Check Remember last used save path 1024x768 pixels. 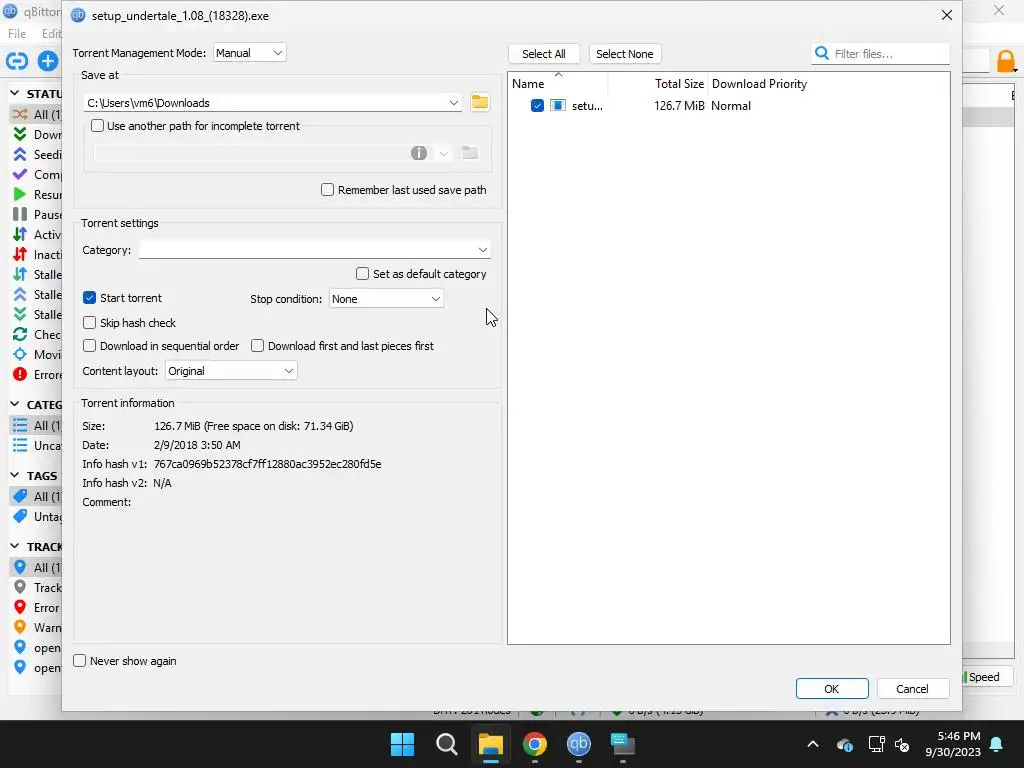point(327,189)
